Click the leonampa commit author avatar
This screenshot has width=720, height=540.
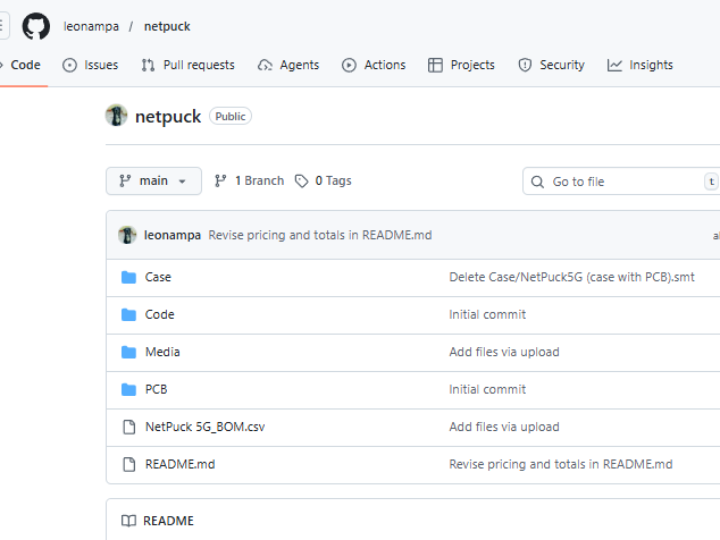[127, 235]
